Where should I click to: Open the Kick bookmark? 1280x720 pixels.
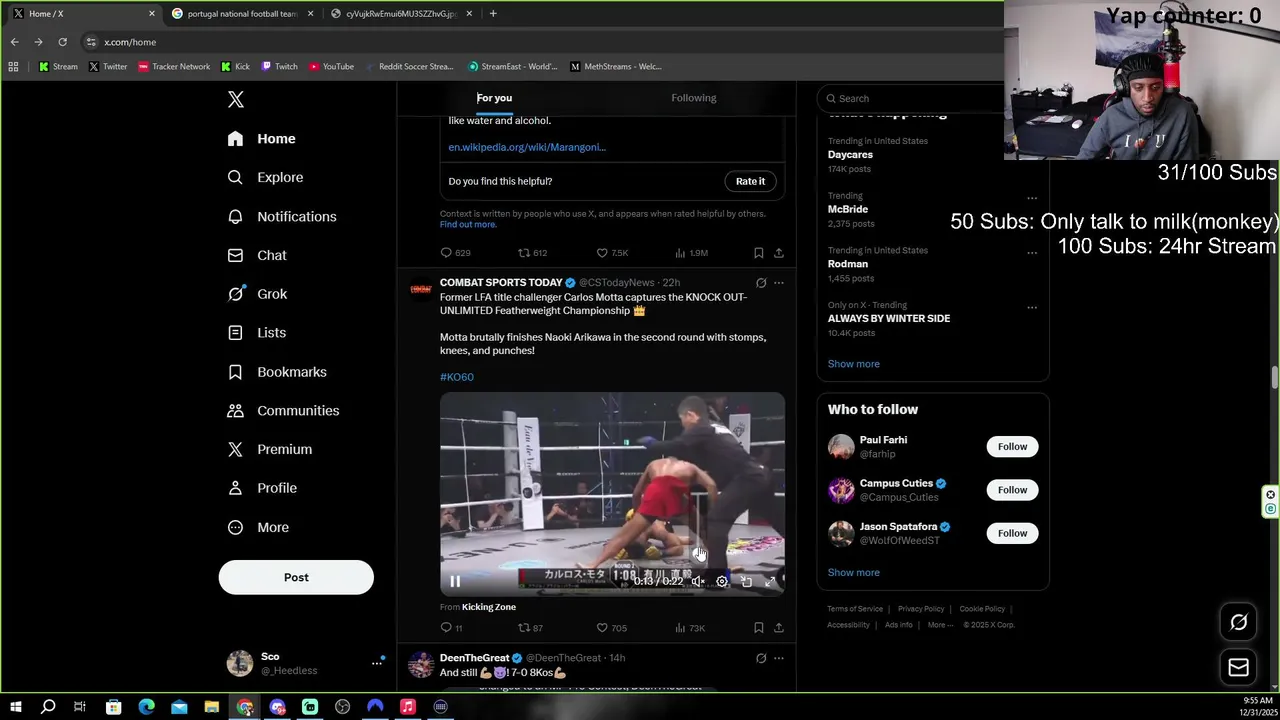click(236, 66)
